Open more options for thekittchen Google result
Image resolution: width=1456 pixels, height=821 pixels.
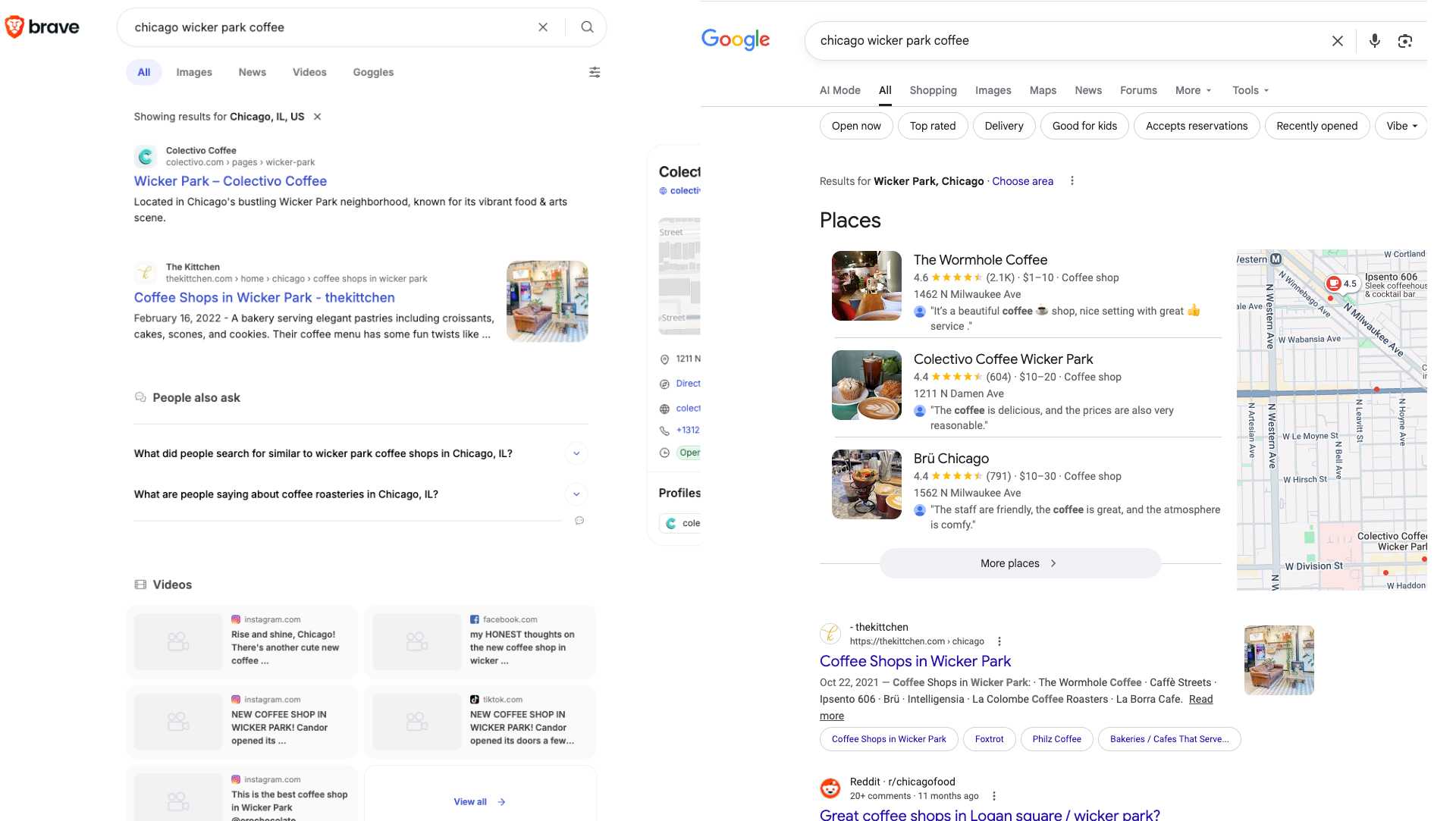999,641
